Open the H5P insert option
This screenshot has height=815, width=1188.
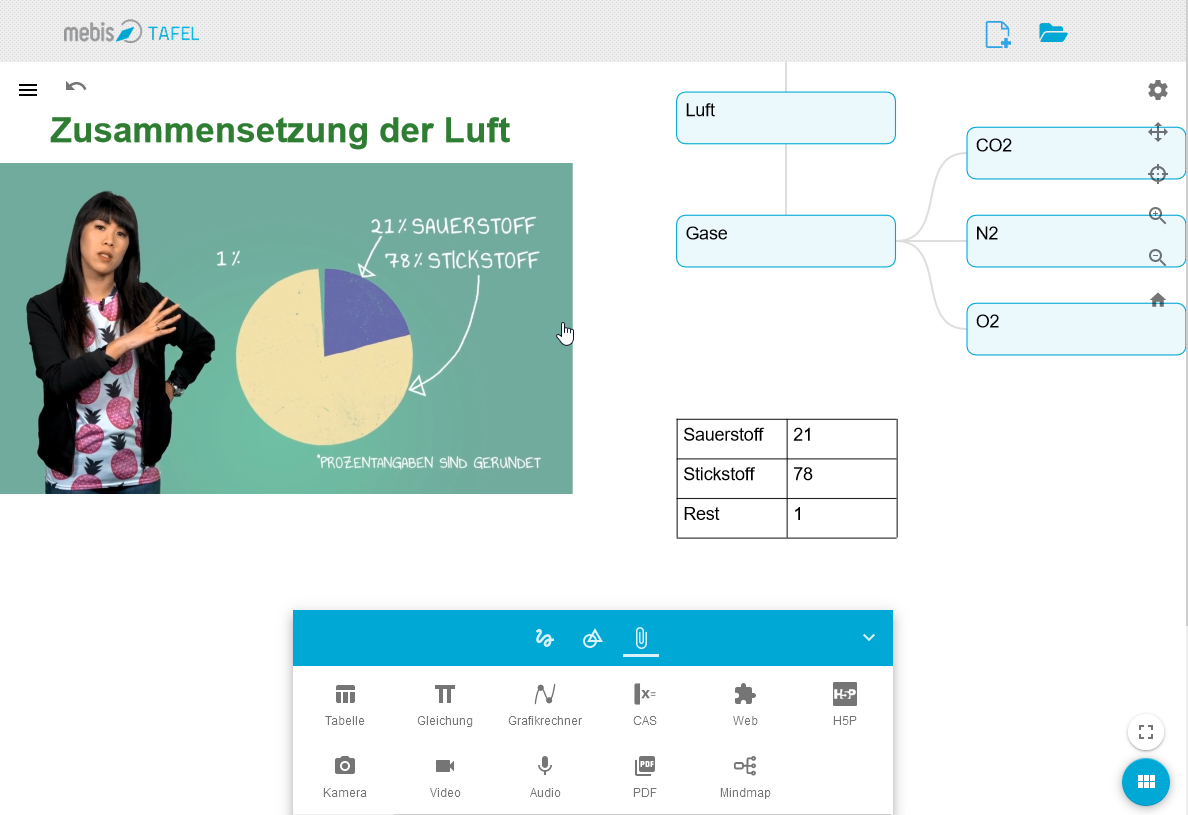point(845,704)
